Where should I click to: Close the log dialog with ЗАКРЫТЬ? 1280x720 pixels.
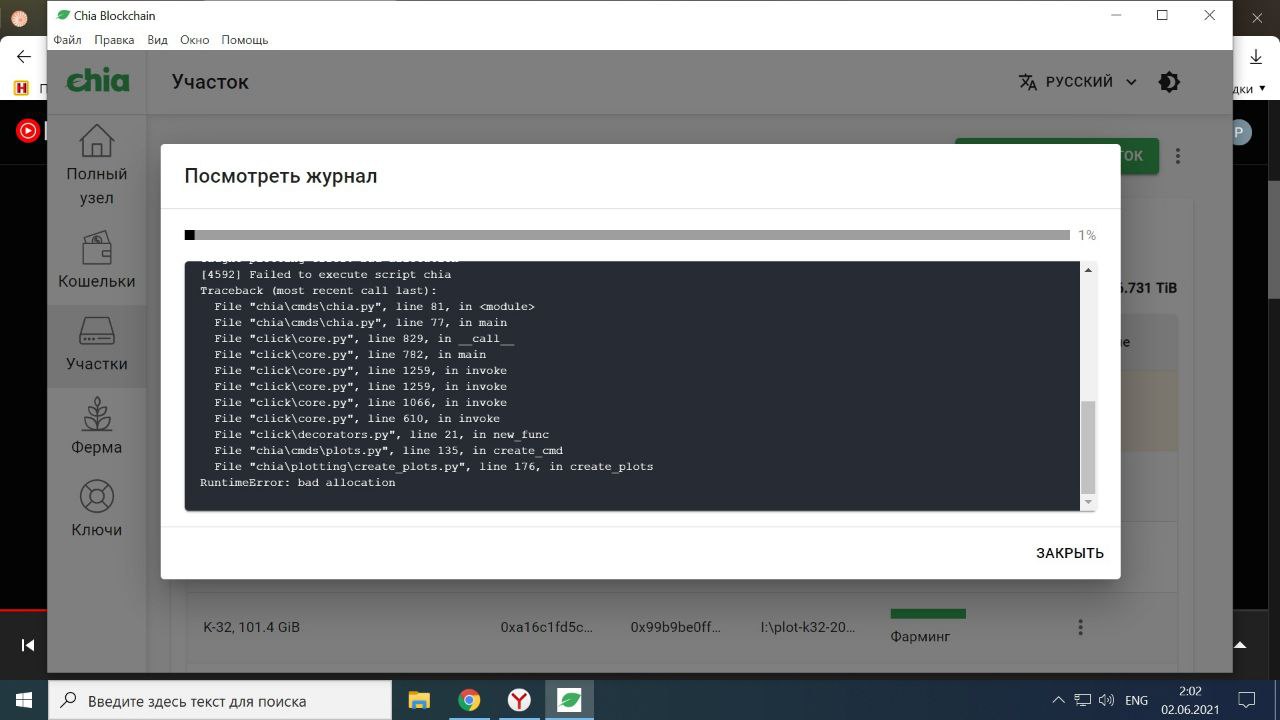click(1070, 553)
